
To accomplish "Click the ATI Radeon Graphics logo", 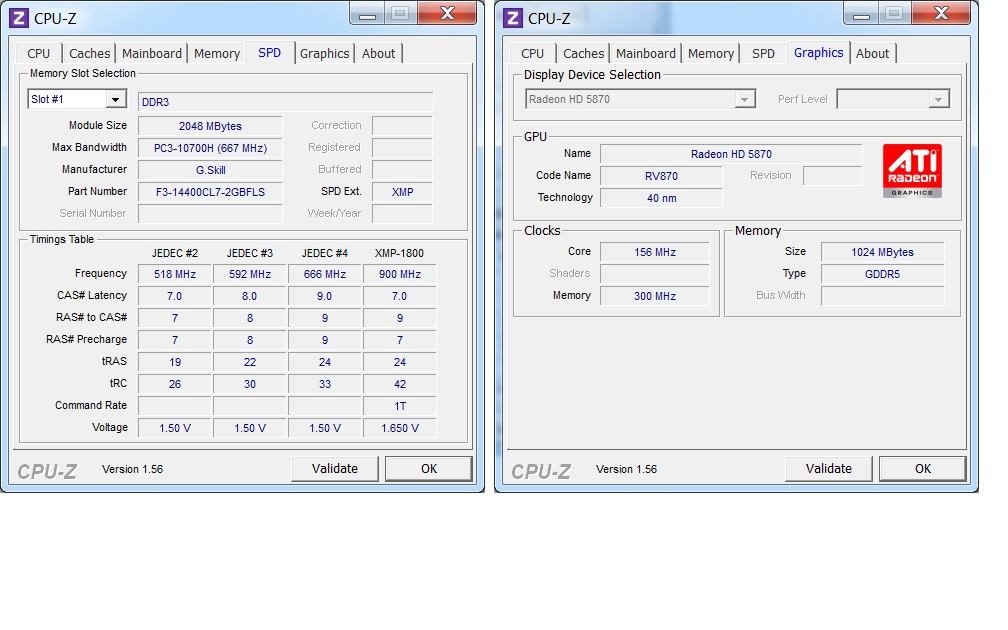I will pos(912,170).
